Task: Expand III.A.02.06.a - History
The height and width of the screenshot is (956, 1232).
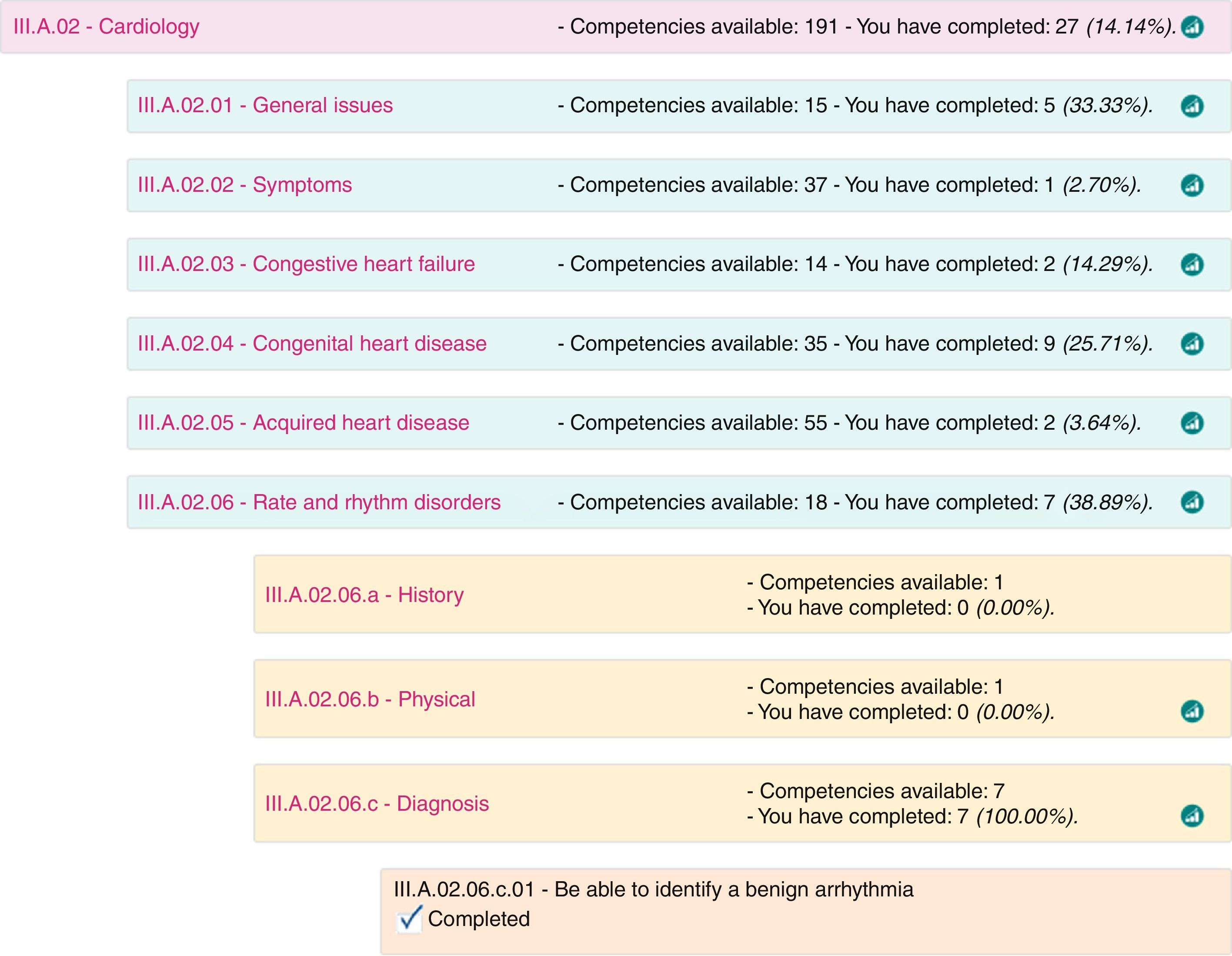Action: tap(364, 595)
